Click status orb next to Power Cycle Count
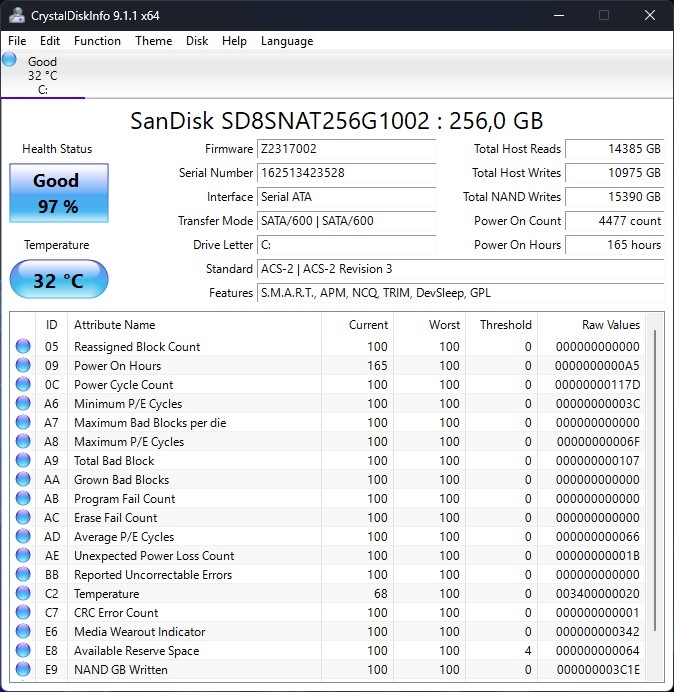Screen dimensions: 674x692 (23, 385)
